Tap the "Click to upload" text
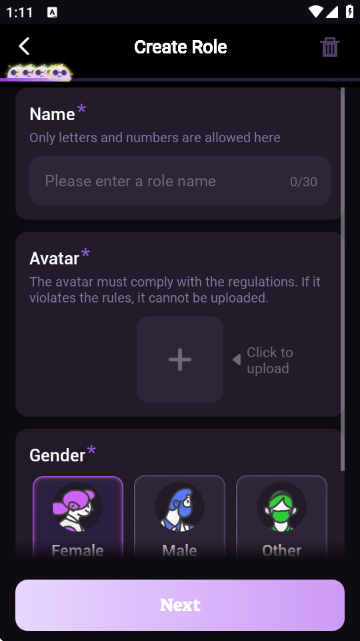The width and height of the screenshot is (360, 641). coord(270,360)
